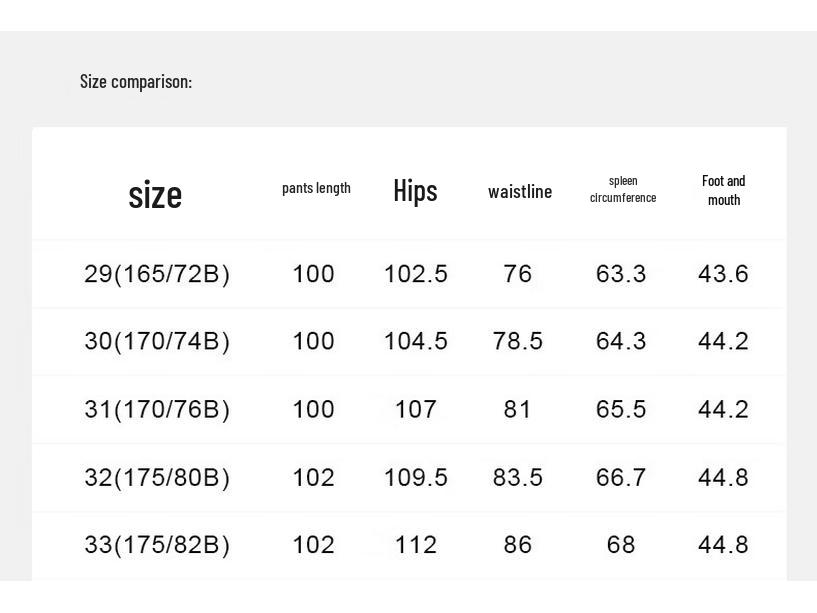The width and height of the screenshot is (817, 613).
Task: Click the hips value 109.5
Action: click(x=416, y=477)
